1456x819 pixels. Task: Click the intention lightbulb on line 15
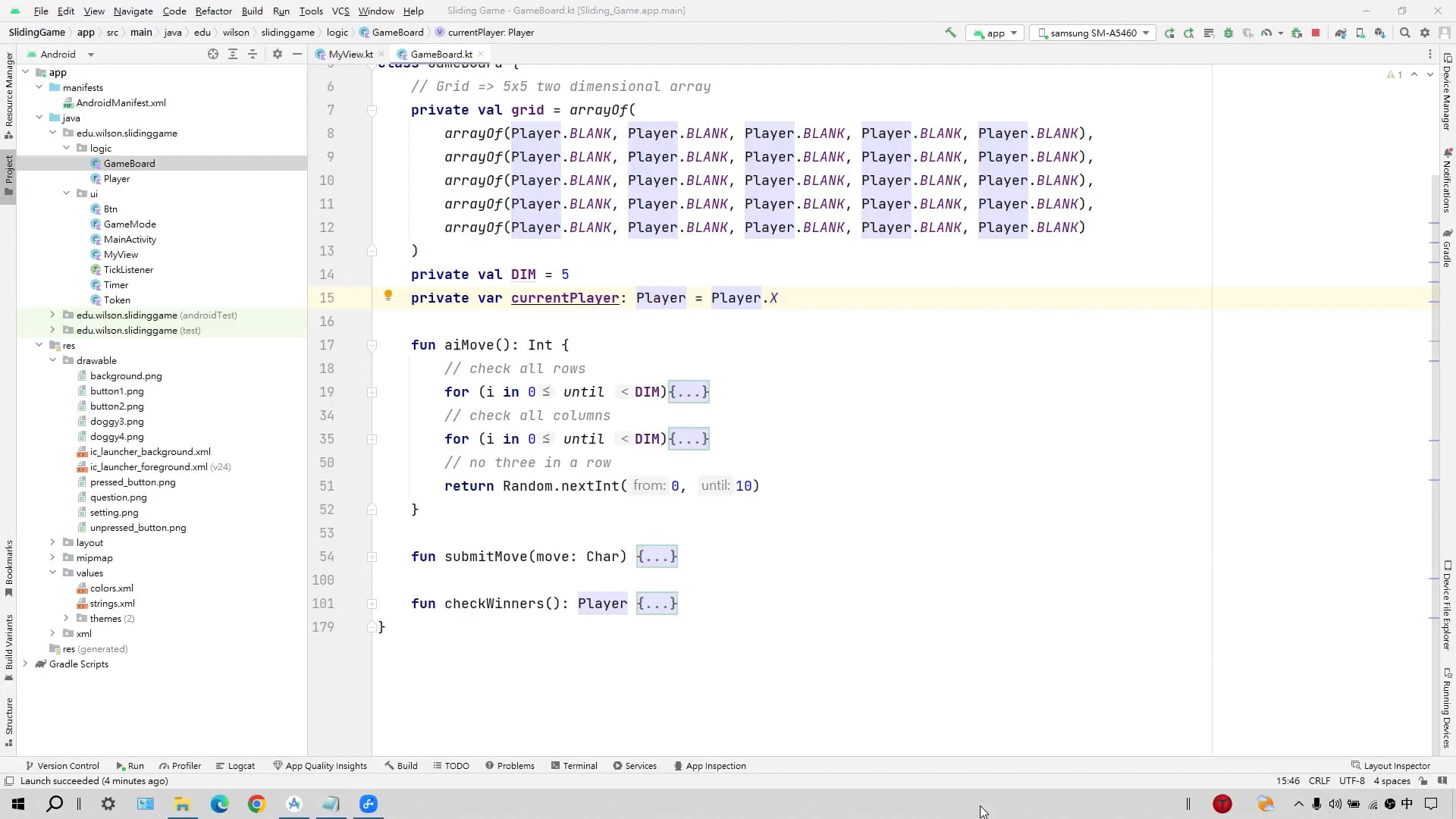(388, 296)
